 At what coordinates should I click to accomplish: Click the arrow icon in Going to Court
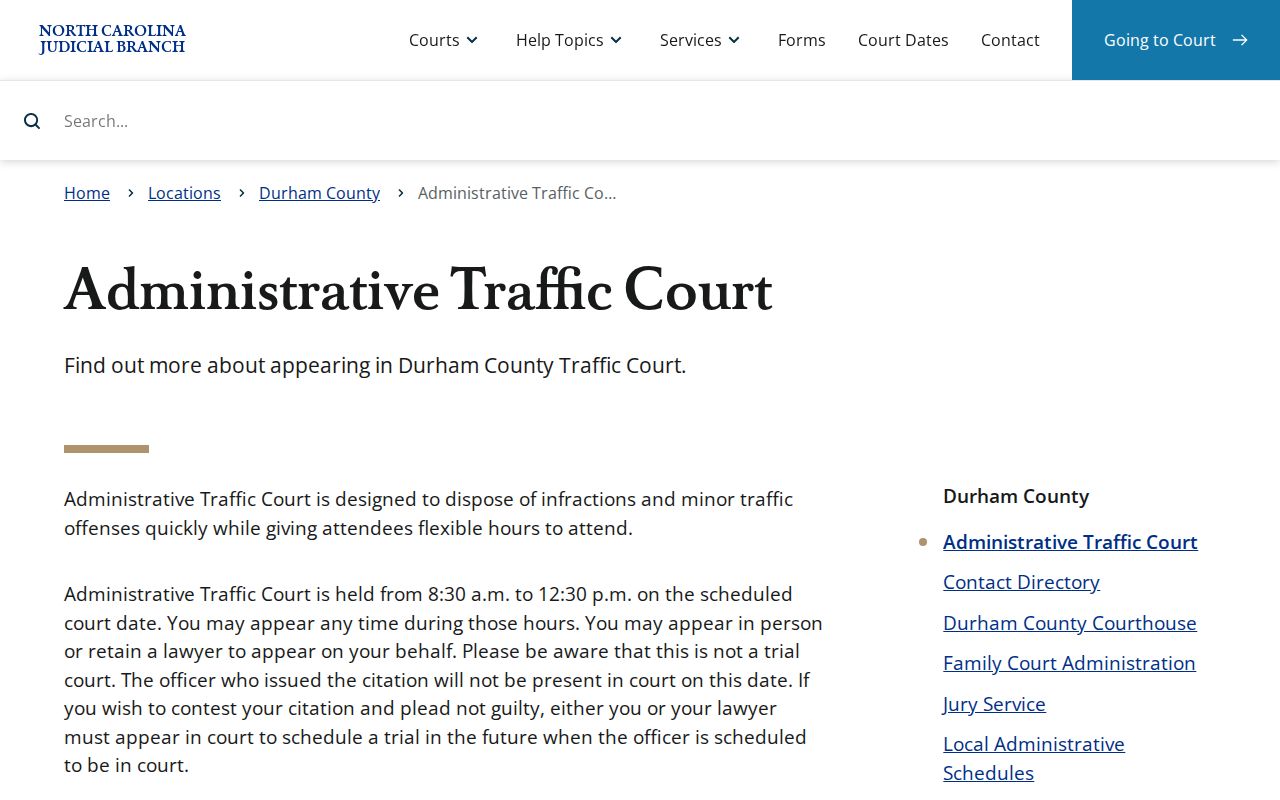coord(1240,40)
